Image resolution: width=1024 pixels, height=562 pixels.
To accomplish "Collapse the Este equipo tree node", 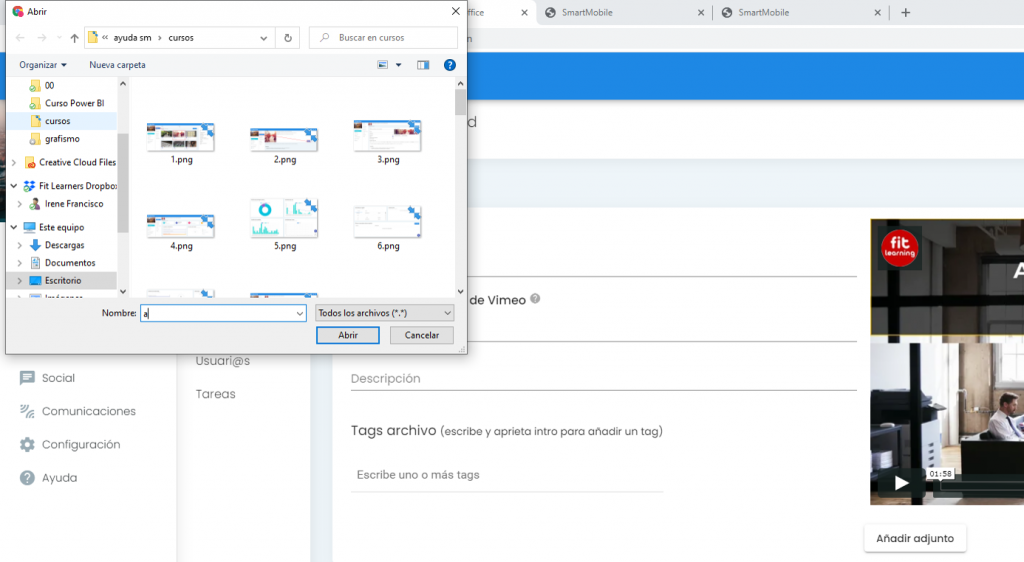I will coord(12,227).
